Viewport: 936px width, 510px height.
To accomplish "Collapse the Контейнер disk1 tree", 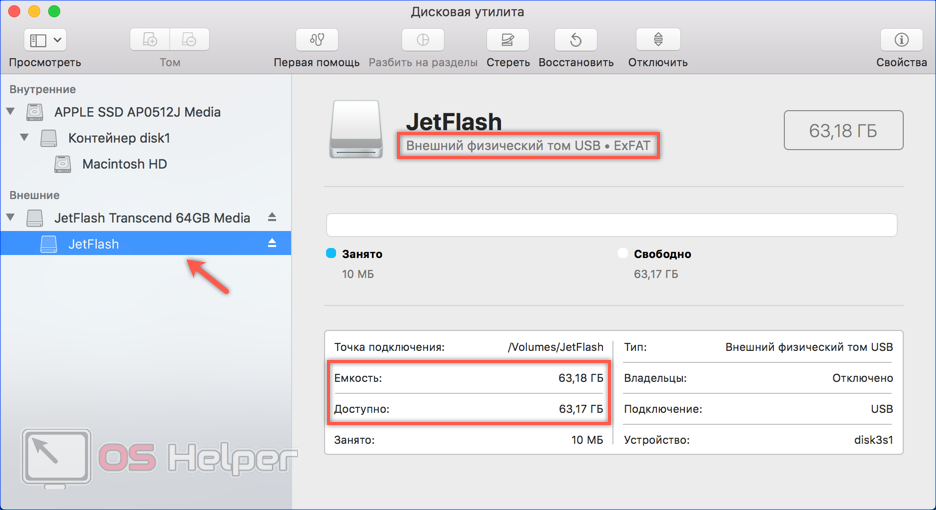I will pyautogui.click(x=24, y=138).
